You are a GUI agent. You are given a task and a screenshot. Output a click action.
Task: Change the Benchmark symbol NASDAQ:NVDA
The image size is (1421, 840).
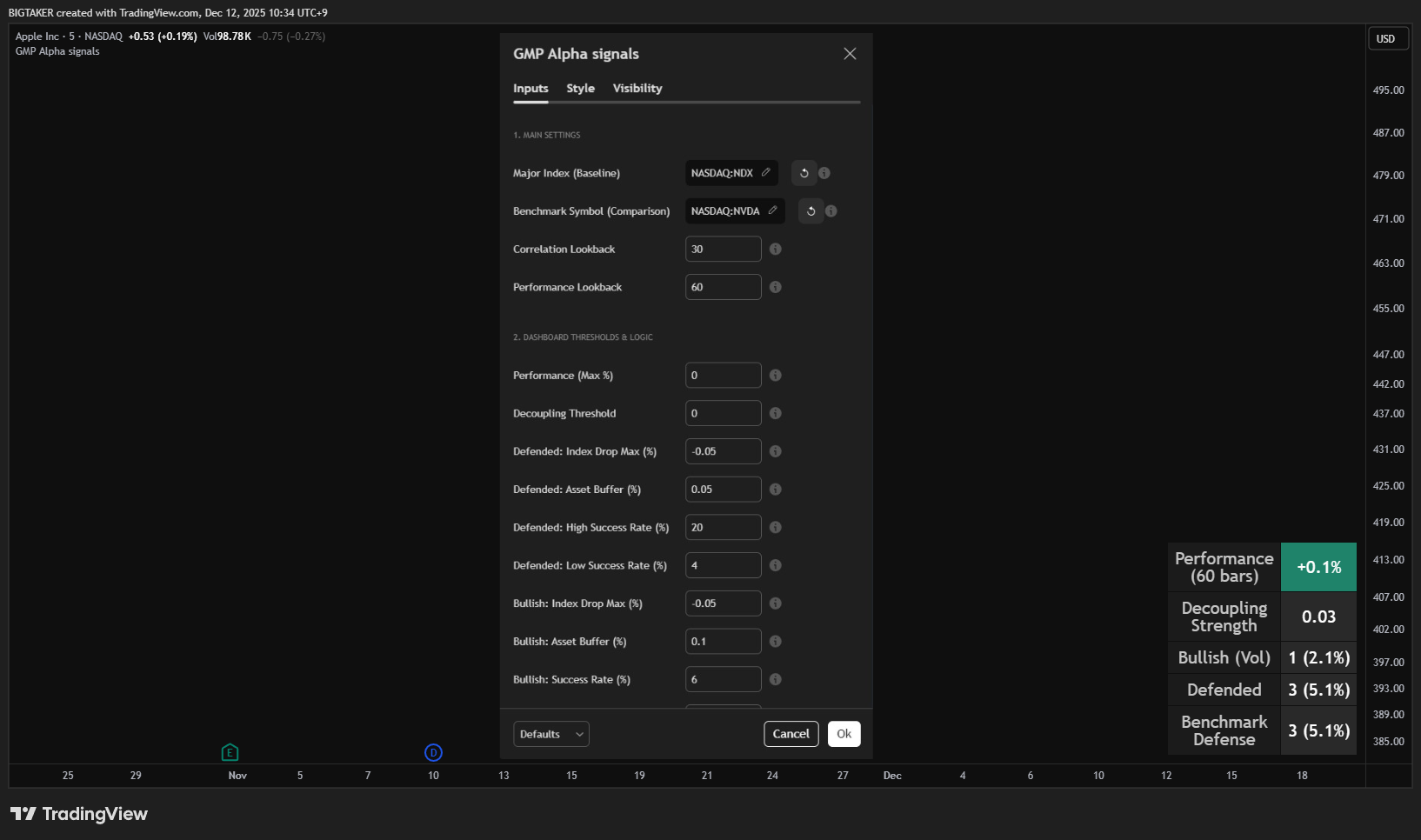[x=735, y=211]
